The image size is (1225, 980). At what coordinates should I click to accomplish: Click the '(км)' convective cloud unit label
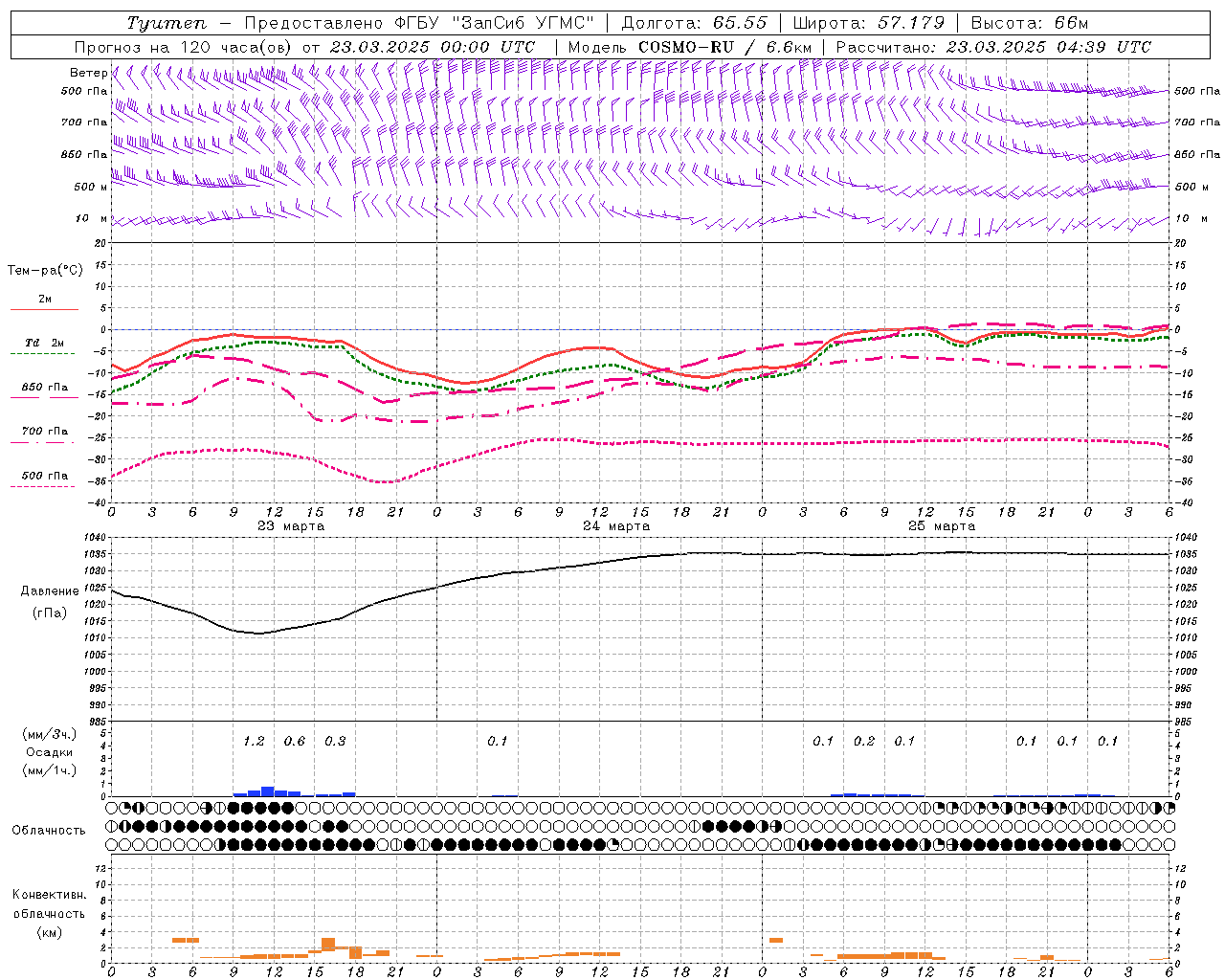[50, 932]
